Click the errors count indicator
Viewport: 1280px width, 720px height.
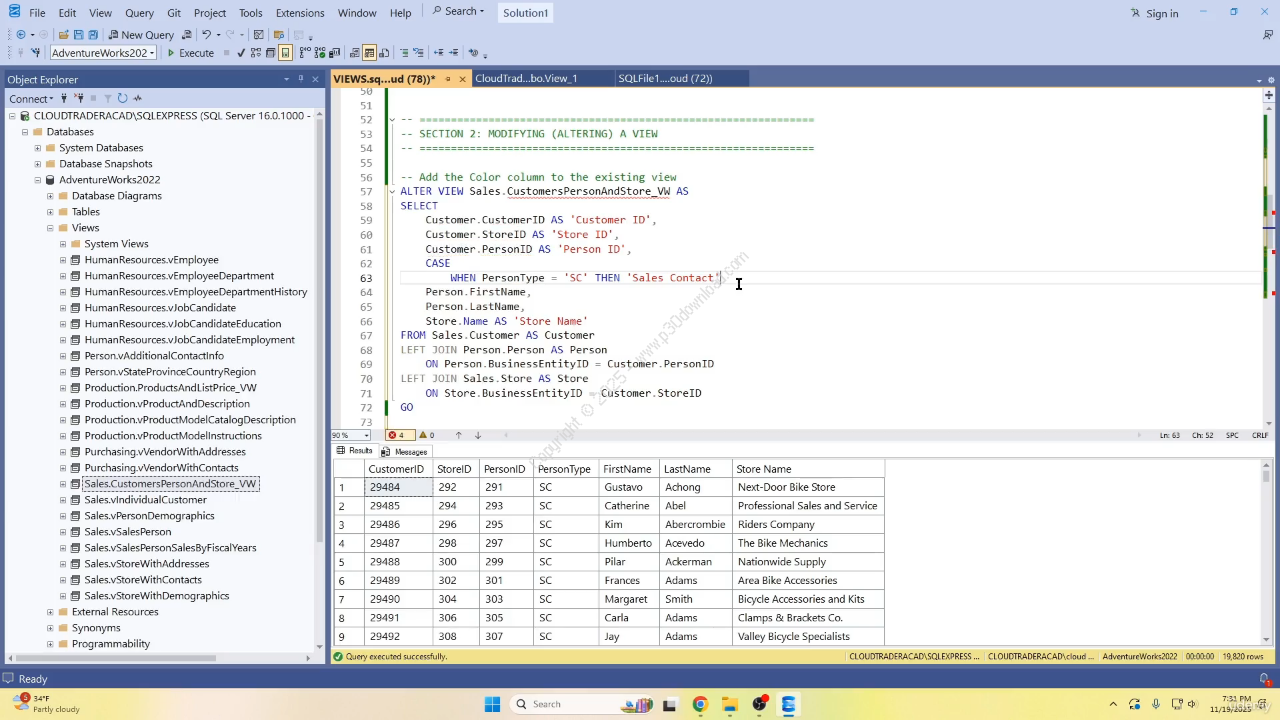point(397,435)
